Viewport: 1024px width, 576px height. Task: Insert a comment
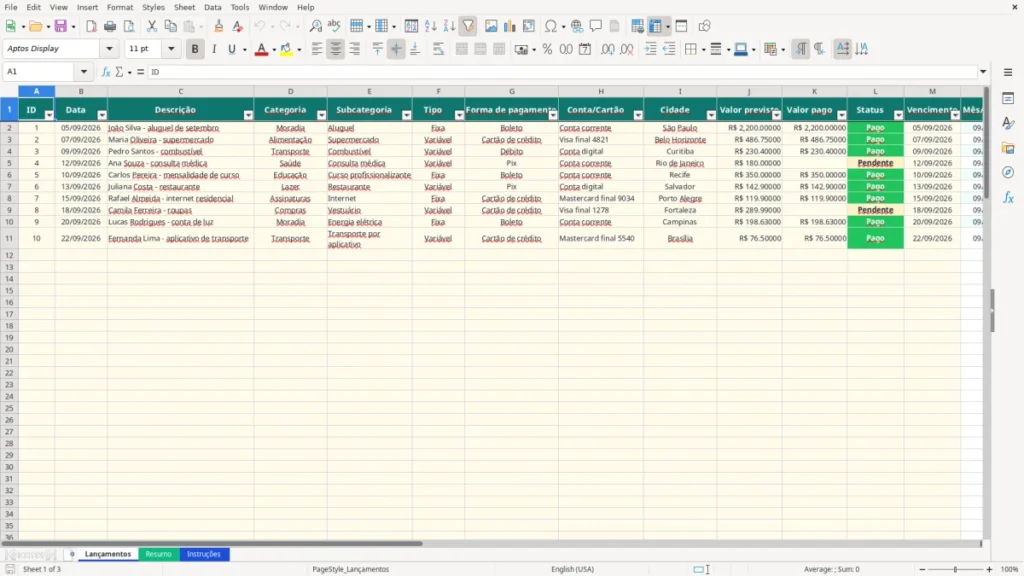coord(596,26)
